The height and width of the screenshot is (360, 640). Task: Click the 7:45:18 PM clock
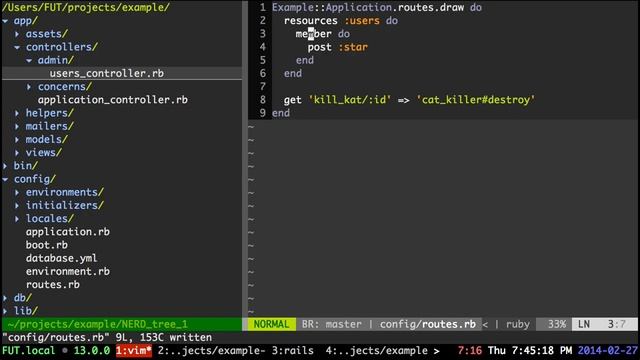[542, 351]
